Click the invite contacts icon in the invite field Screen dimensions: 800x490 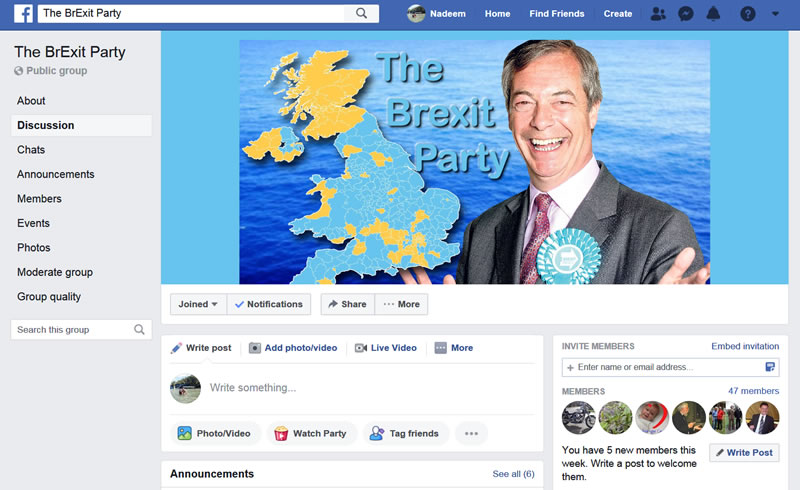coord(770,367)
